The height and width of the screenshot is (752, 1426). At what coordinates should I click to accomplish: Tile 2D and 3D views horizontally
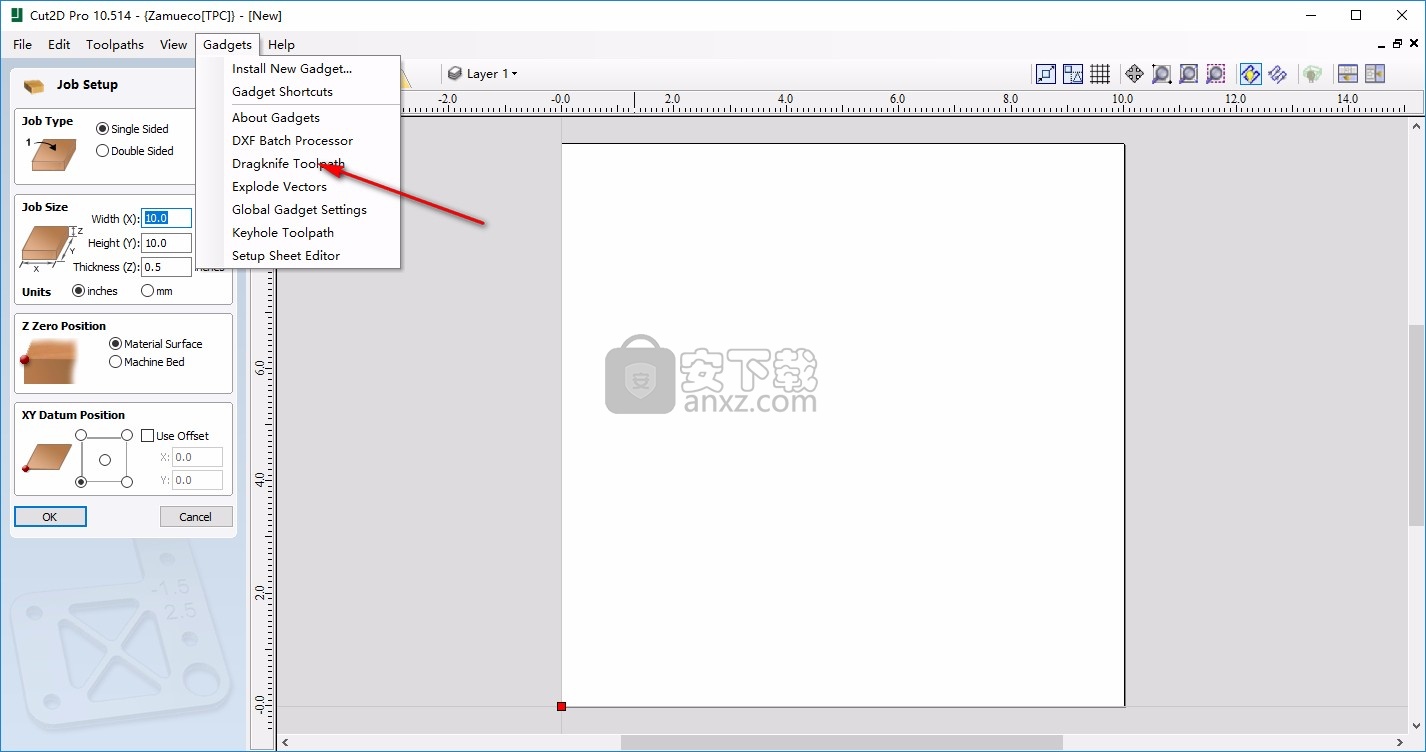[x=1347, y=74]
